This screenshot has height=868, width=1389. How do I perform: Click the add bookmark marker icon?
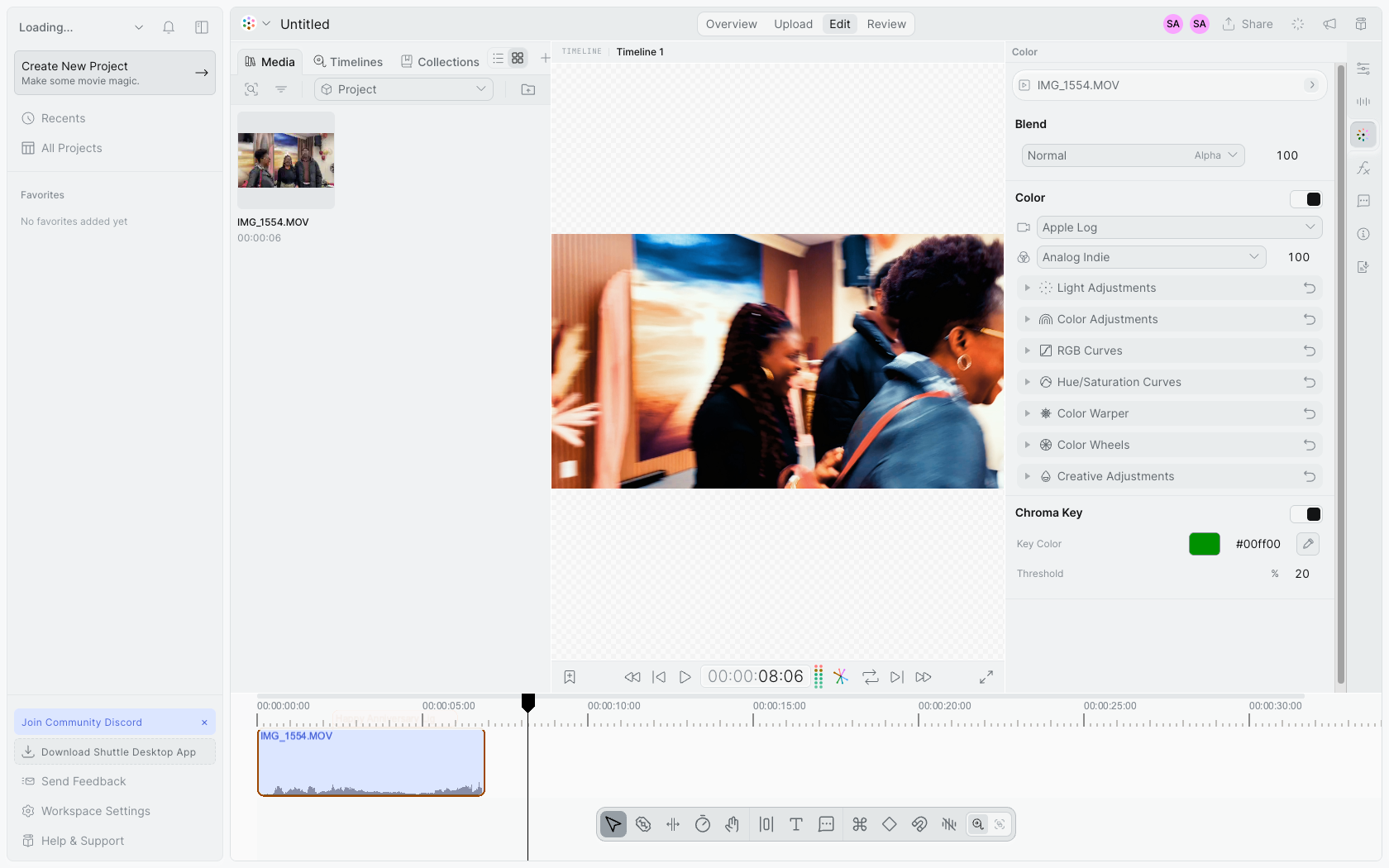[x=570, y=677]
